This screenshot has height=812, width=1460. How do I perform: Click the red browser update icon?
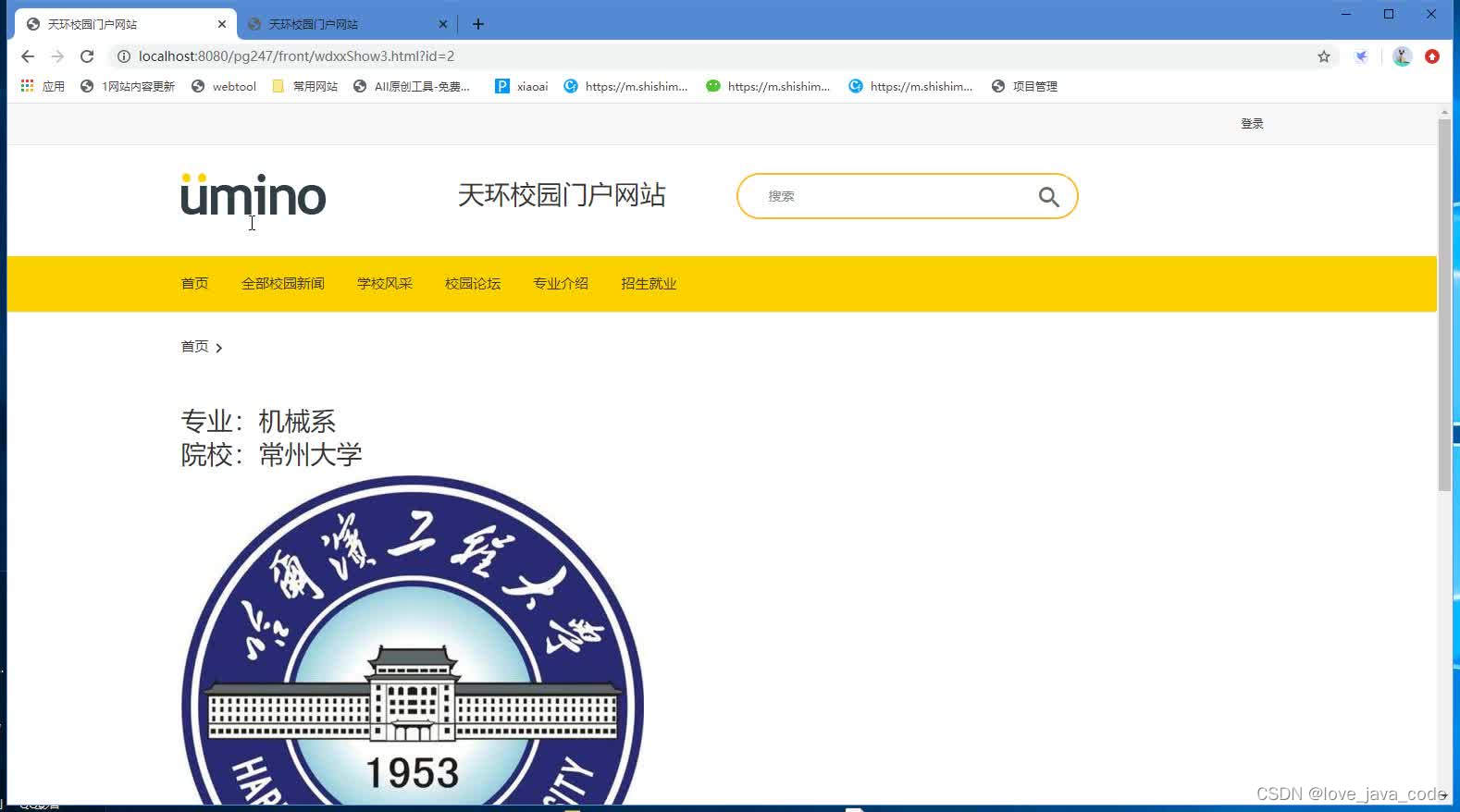[x=1432, y=56]
